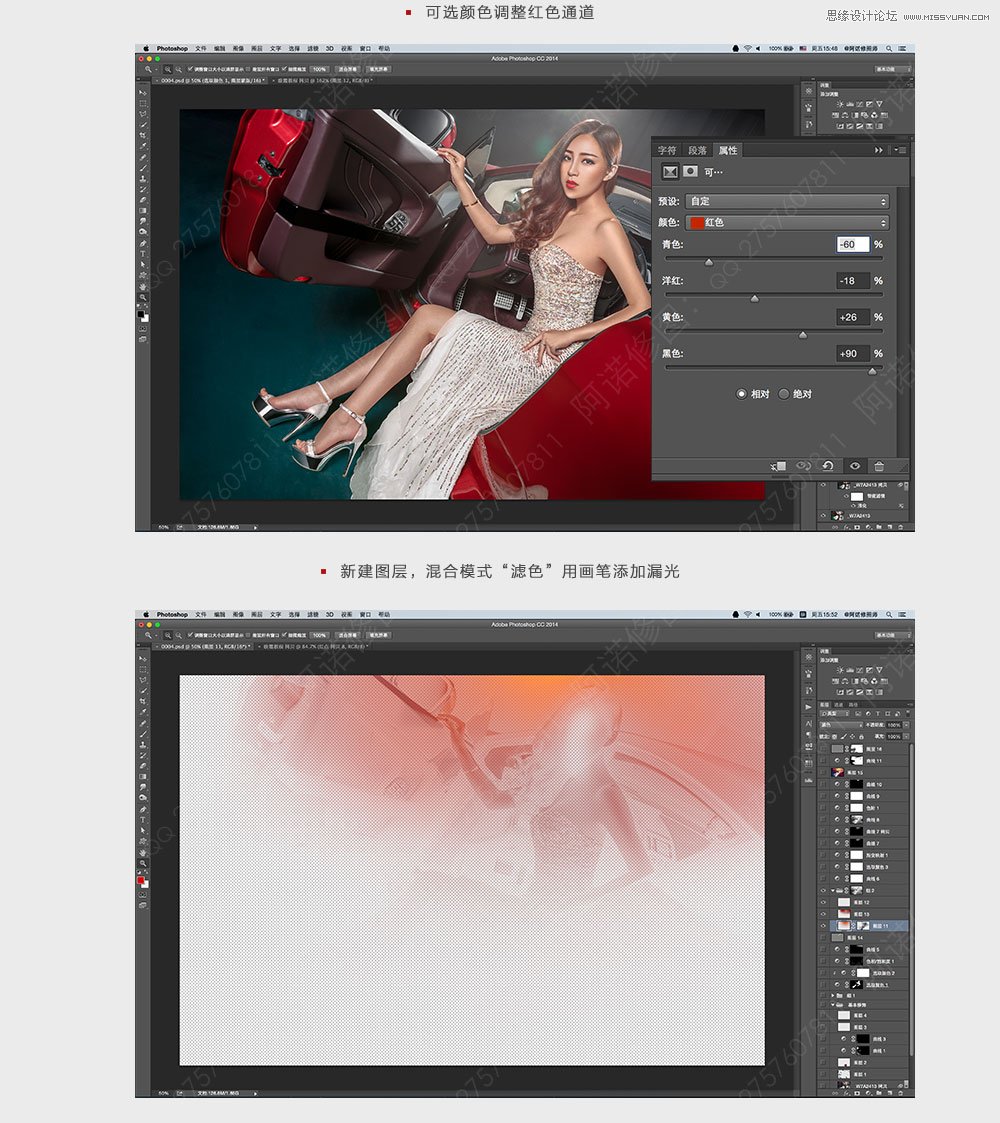The image size is (1000, 1123).
Task: Show layer 图层 14 via its visibility box
Action: click(822, 938)
